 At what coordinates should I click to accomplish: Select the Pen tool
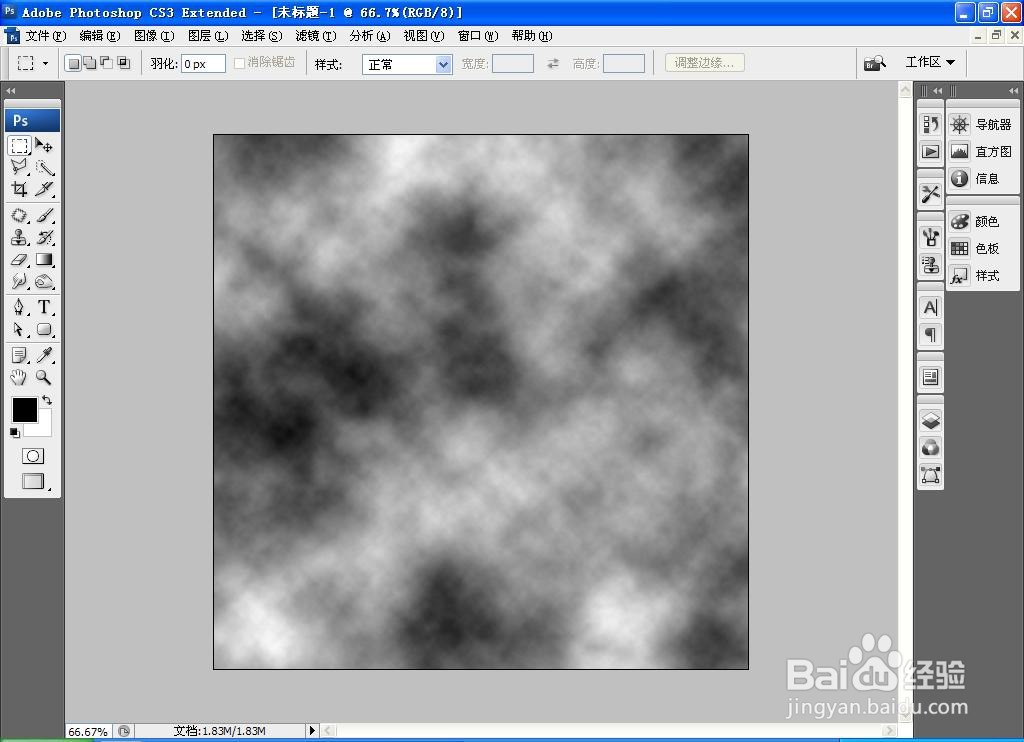click(x=20, y=307)
